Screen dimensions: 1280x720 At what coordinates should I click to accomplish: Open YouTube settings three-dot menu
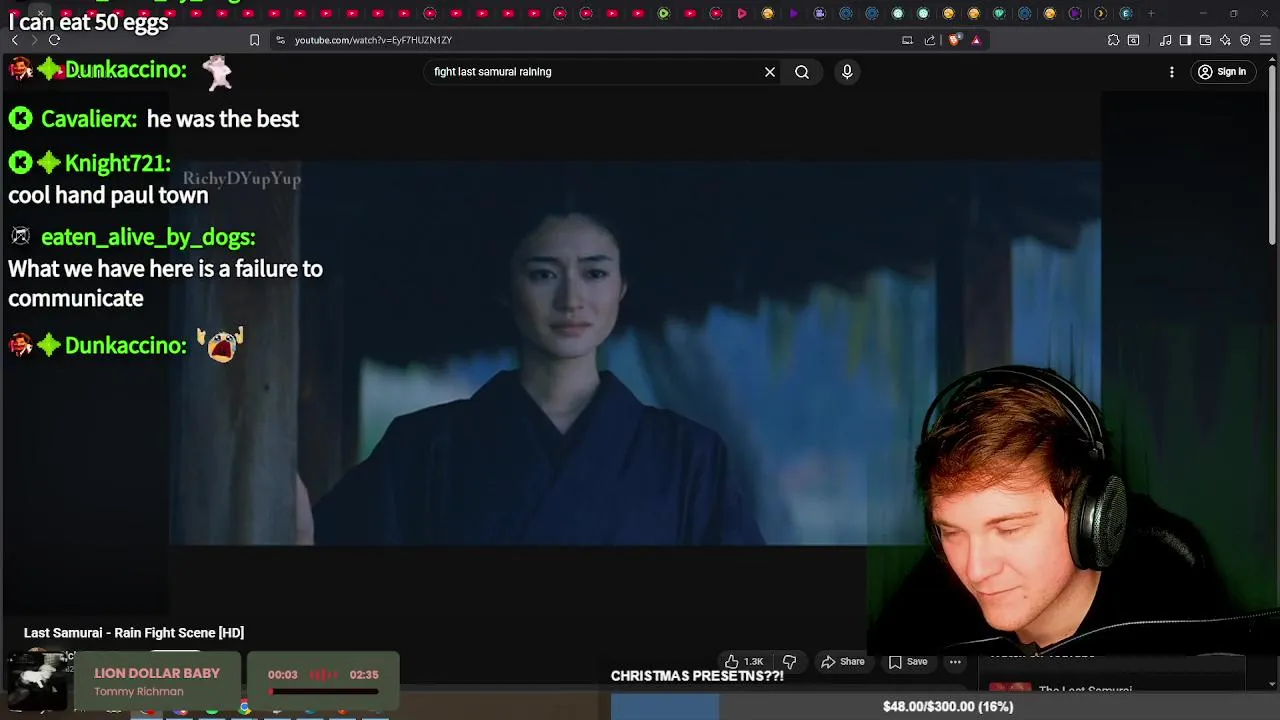pos(1172,72)
